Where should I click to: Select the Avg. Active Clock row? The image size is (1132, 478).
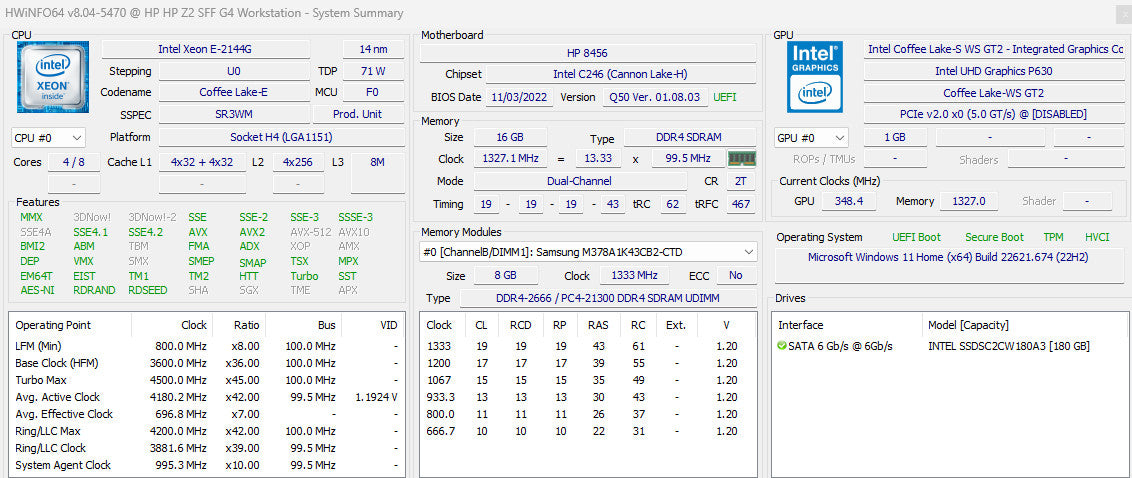pyautogui.click(x=206, y=397)
